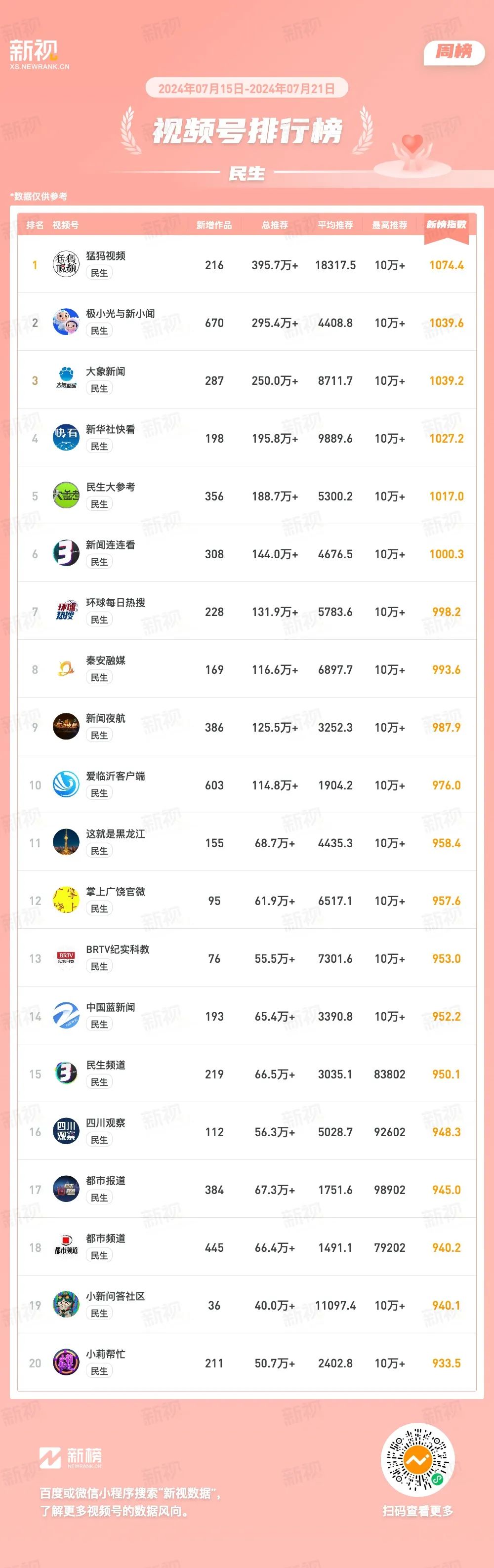Select the 四川观察 avatar icon
The height and width of the screenshot is (1568, 494).
click(66, 1132)
